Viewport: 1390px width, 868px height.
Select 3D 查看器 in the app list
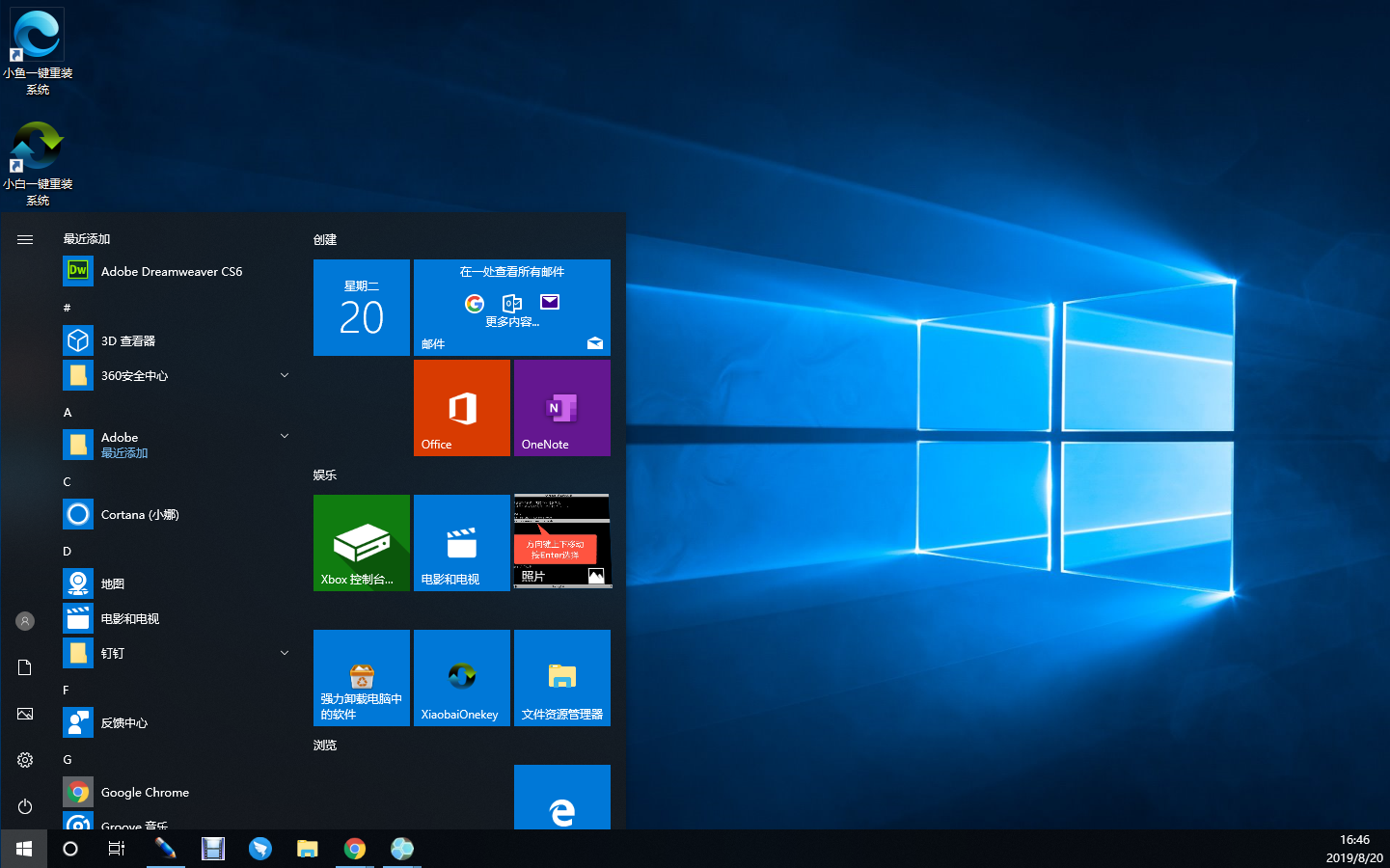pos(128,341)
